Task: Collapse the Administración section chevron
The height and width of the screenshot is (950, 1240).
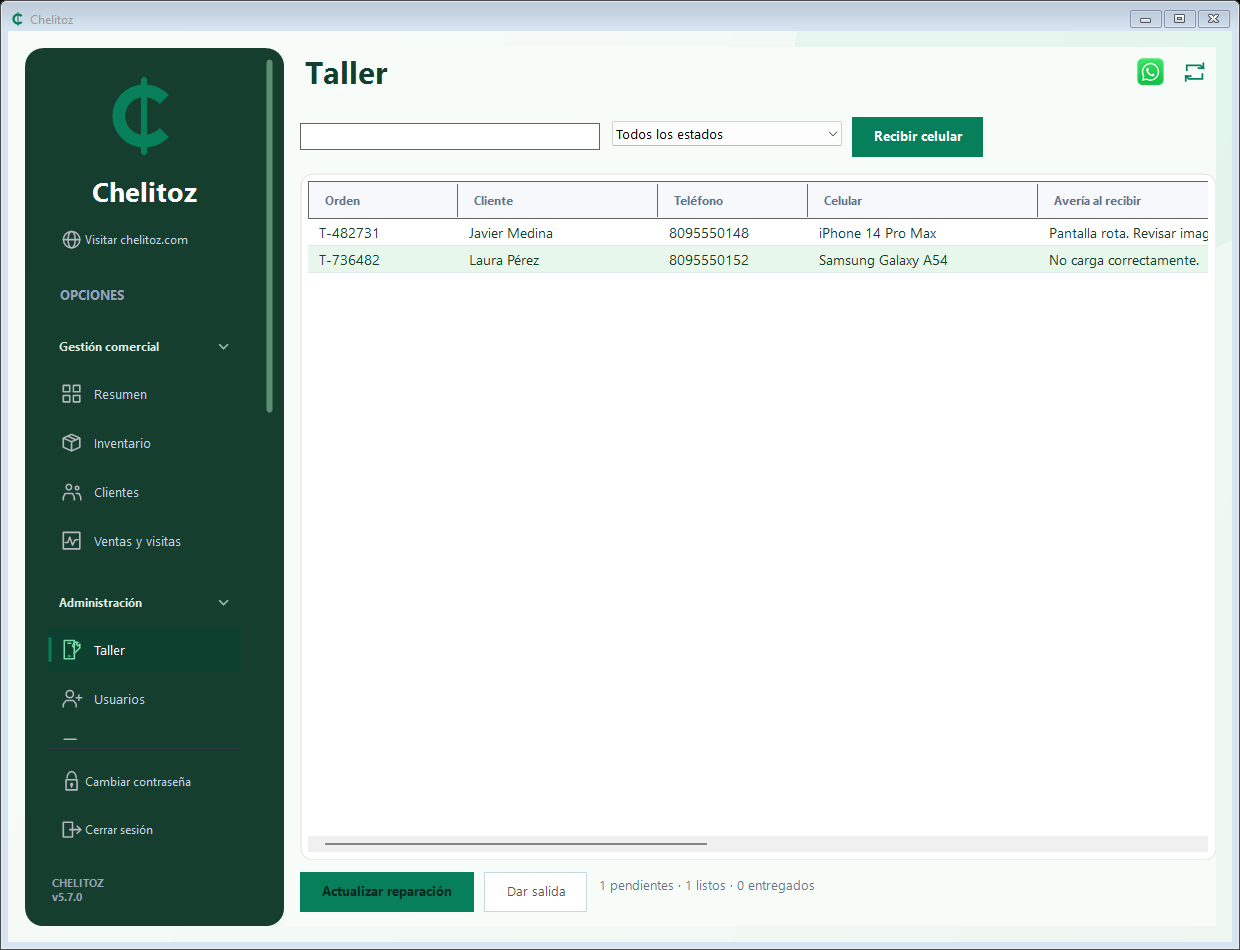Action: pyautogui.click(x=224, y=603)
